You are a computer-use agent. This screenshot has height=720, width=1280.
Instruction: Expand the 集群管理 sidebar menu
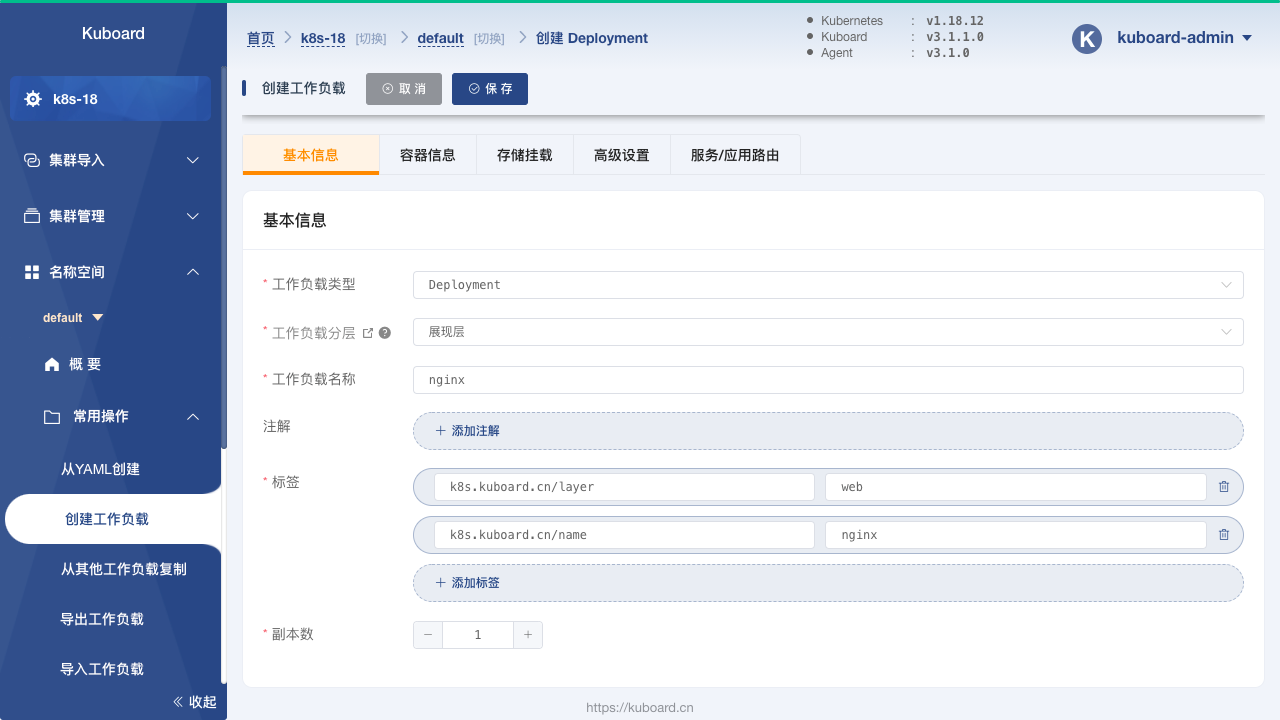pos(193,216)
